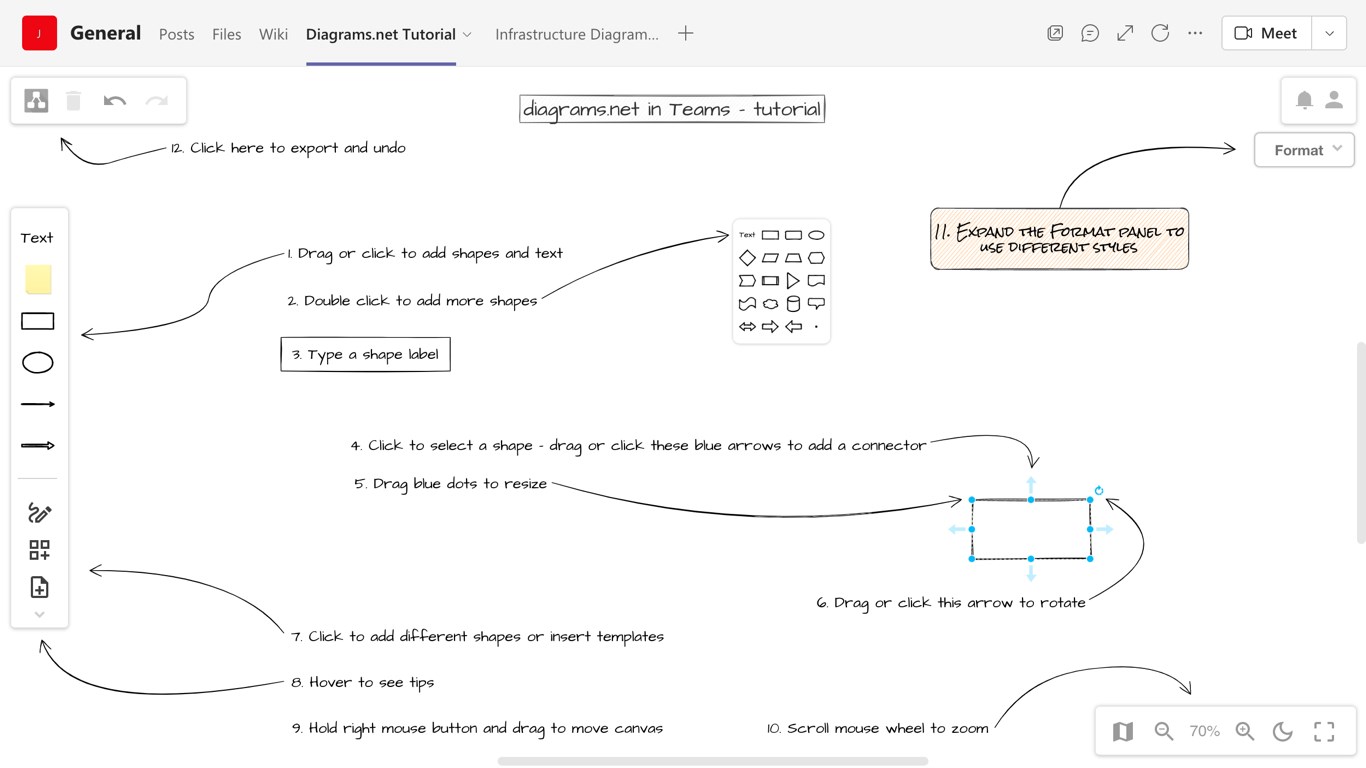Open the diagrams.net main menu icon
This screenshot has height=768, width=1366.
click(x=36, y=101)
